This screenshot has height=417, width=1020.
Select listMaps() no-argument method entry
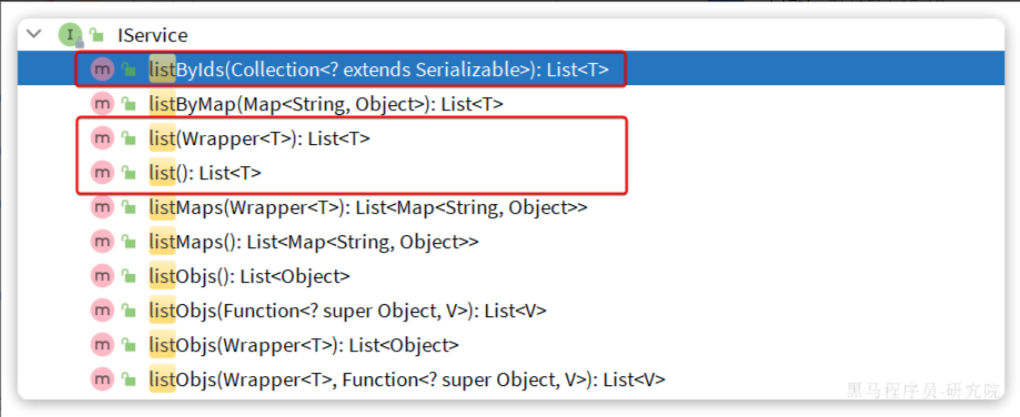pos(313,242)
